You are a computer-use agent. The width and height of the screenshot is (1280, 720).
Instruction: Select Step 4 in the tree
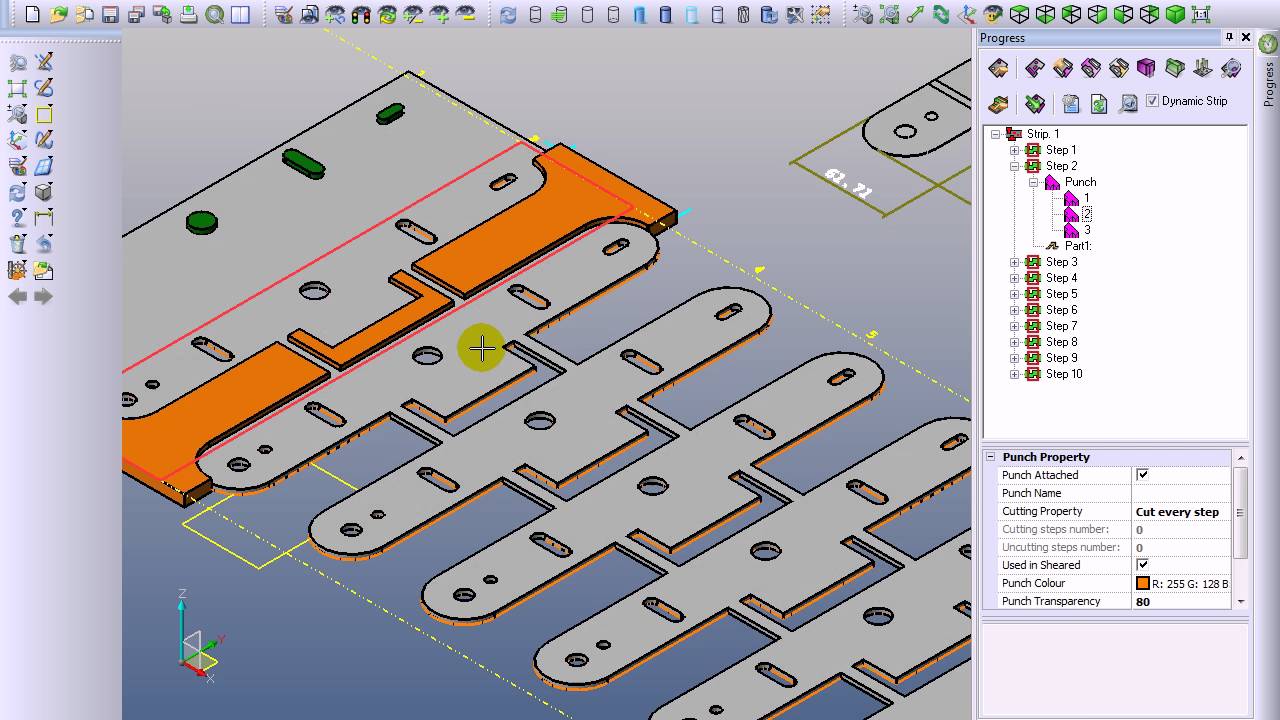(1061, 278)
